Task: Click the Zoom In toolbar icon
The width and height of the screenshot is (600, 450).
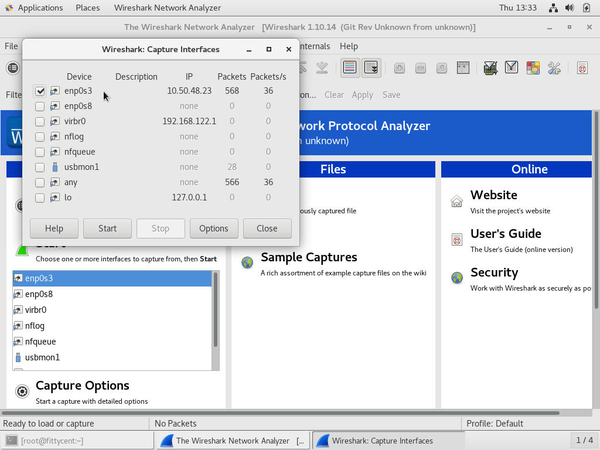Action: 399,68
